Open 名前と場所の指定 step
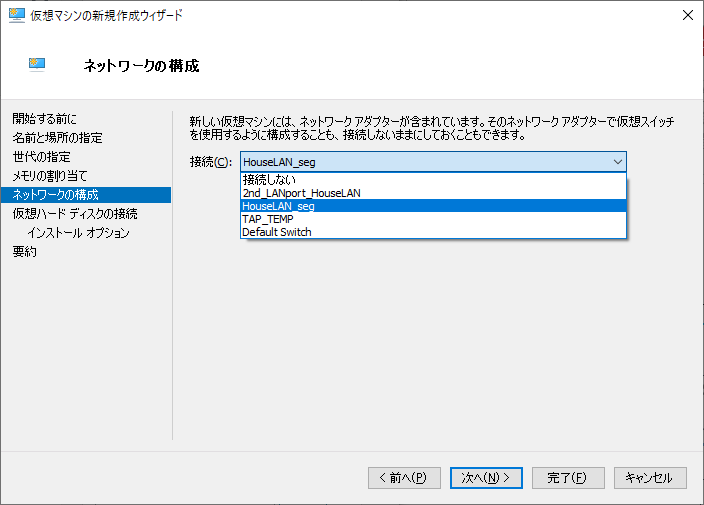Image resolution: width=704 pixels, height=505 pixels. [x=57, y=138]
